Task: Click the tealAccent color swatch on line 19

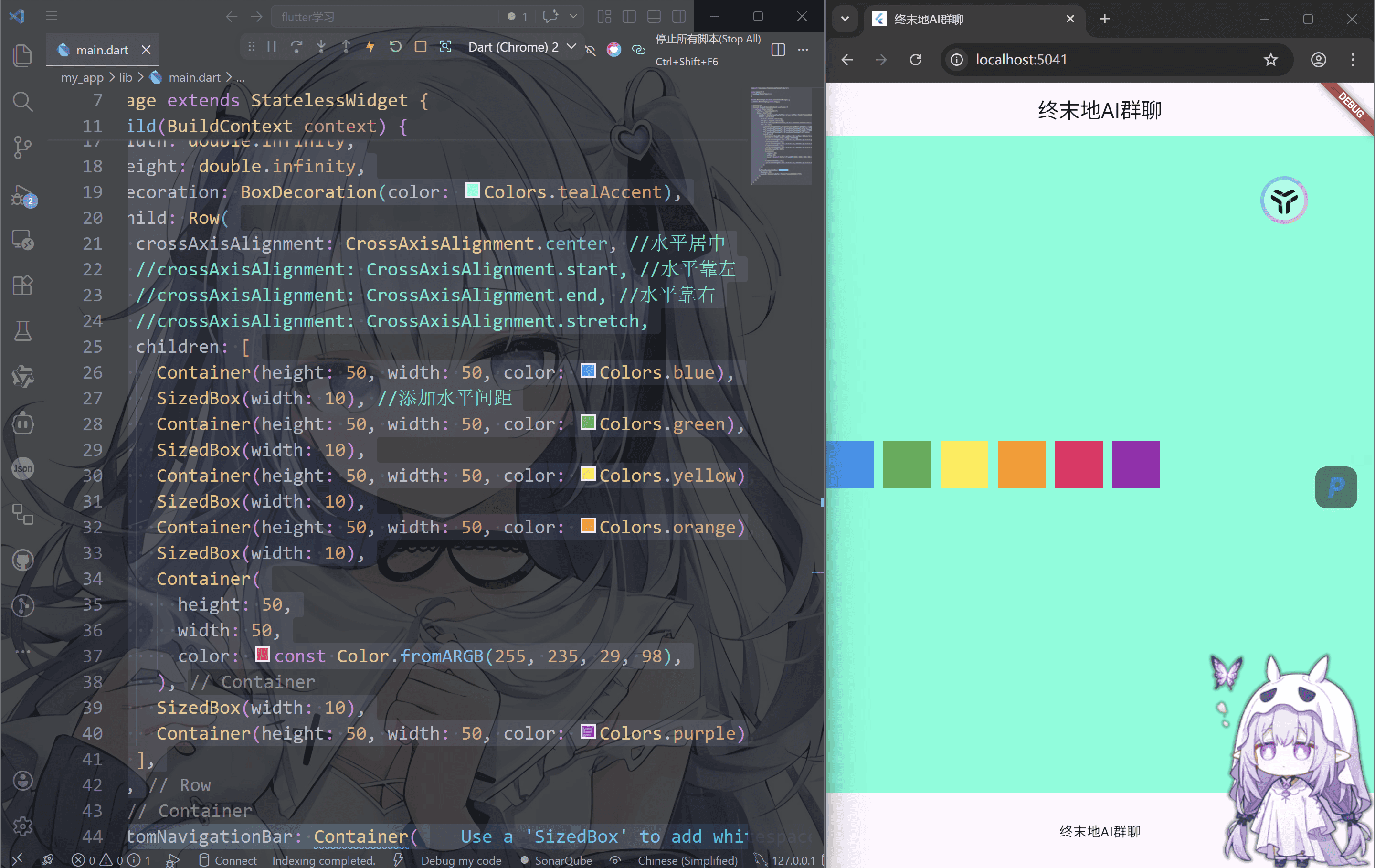Action: (x=472, y=190)
